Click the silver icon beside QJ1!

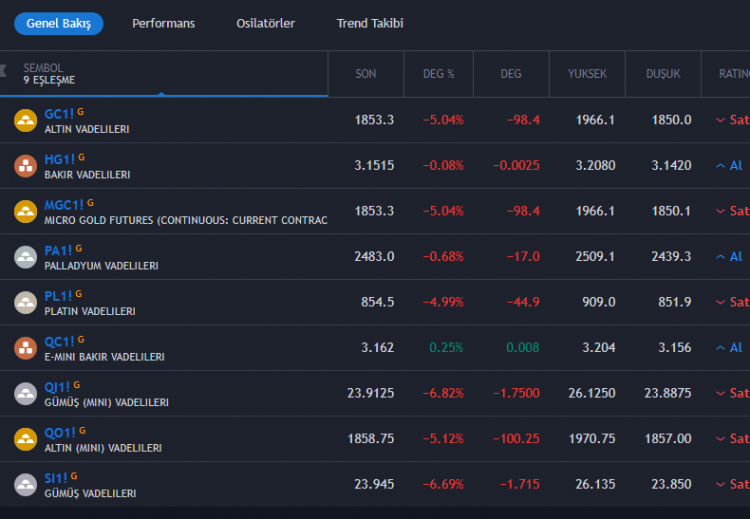25,393
